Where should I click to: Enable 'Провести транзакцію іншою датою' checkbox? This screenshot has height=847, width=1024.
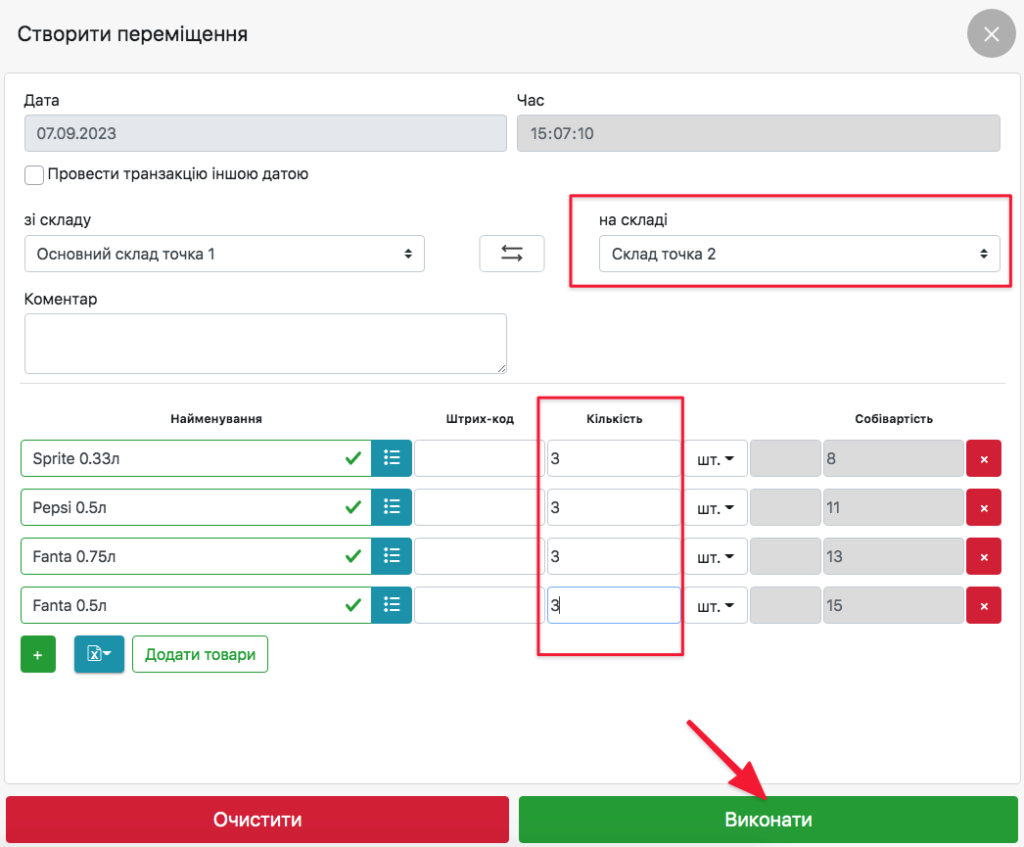point(35,175)
